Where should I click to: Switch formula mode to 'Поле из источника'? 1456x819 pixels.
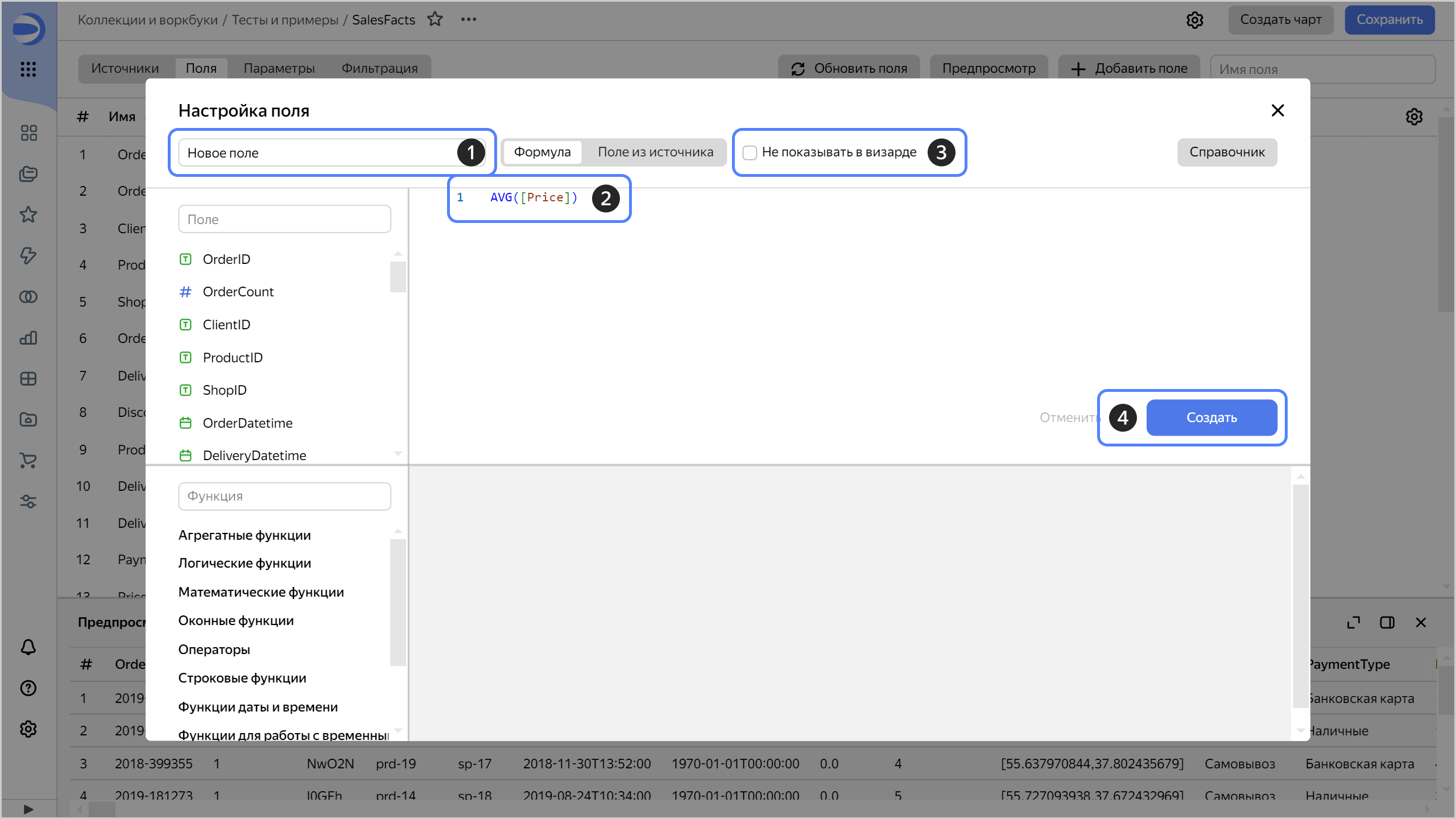click(655, 152)
